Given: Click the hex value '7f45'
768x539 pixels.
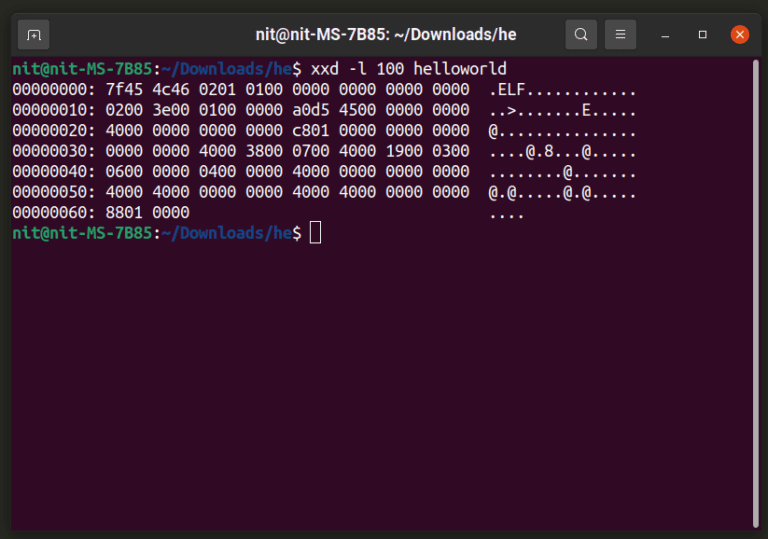Looking at the screenshot, I should coord(124,90).
